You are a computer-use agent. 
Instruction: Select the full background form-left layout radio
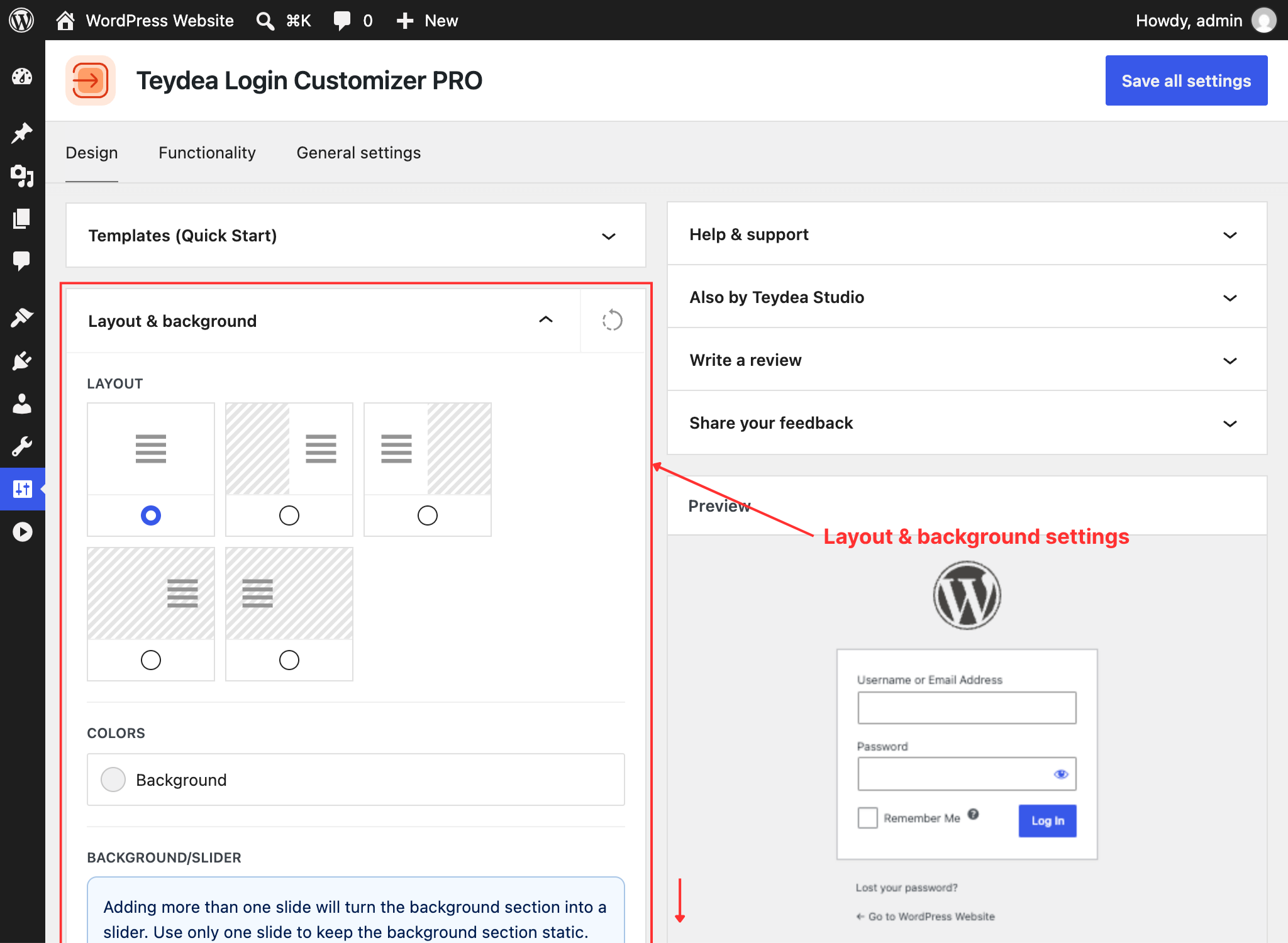pyautogui.click(x=289, y=660)
